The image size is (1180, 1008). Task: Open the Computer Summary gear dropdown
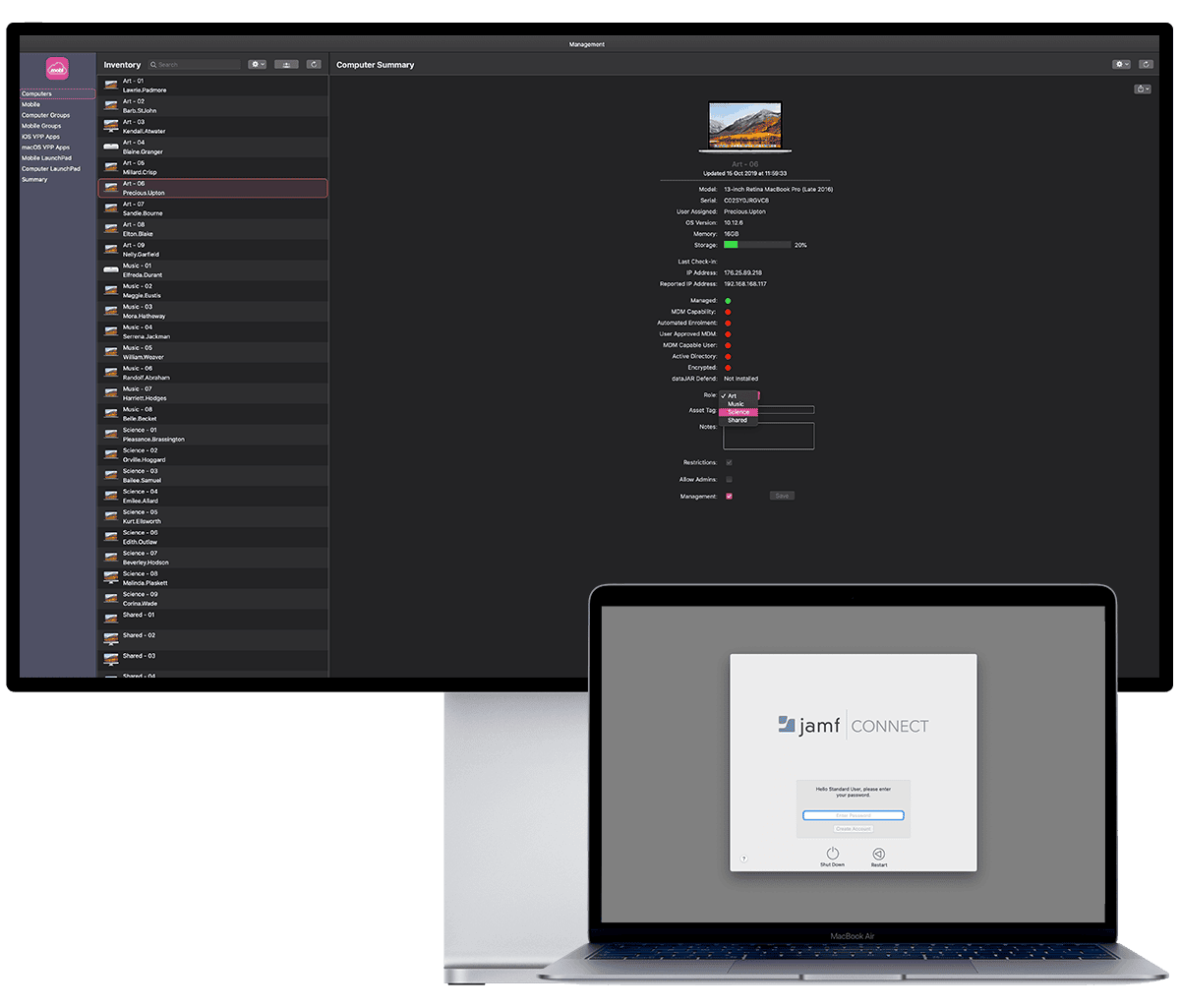click(x=1122, y=64)
